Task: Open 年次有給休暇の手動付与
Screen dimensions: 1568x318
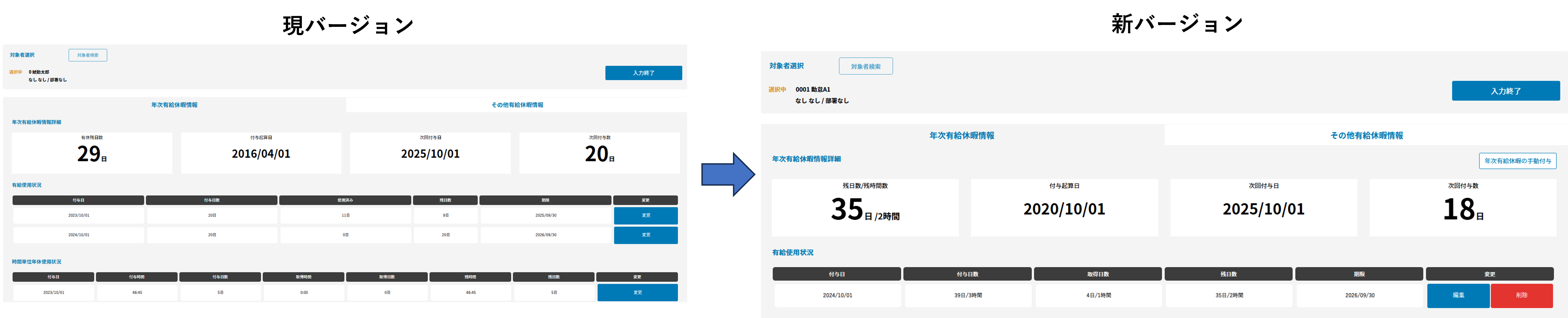Action: (1517, 160)
